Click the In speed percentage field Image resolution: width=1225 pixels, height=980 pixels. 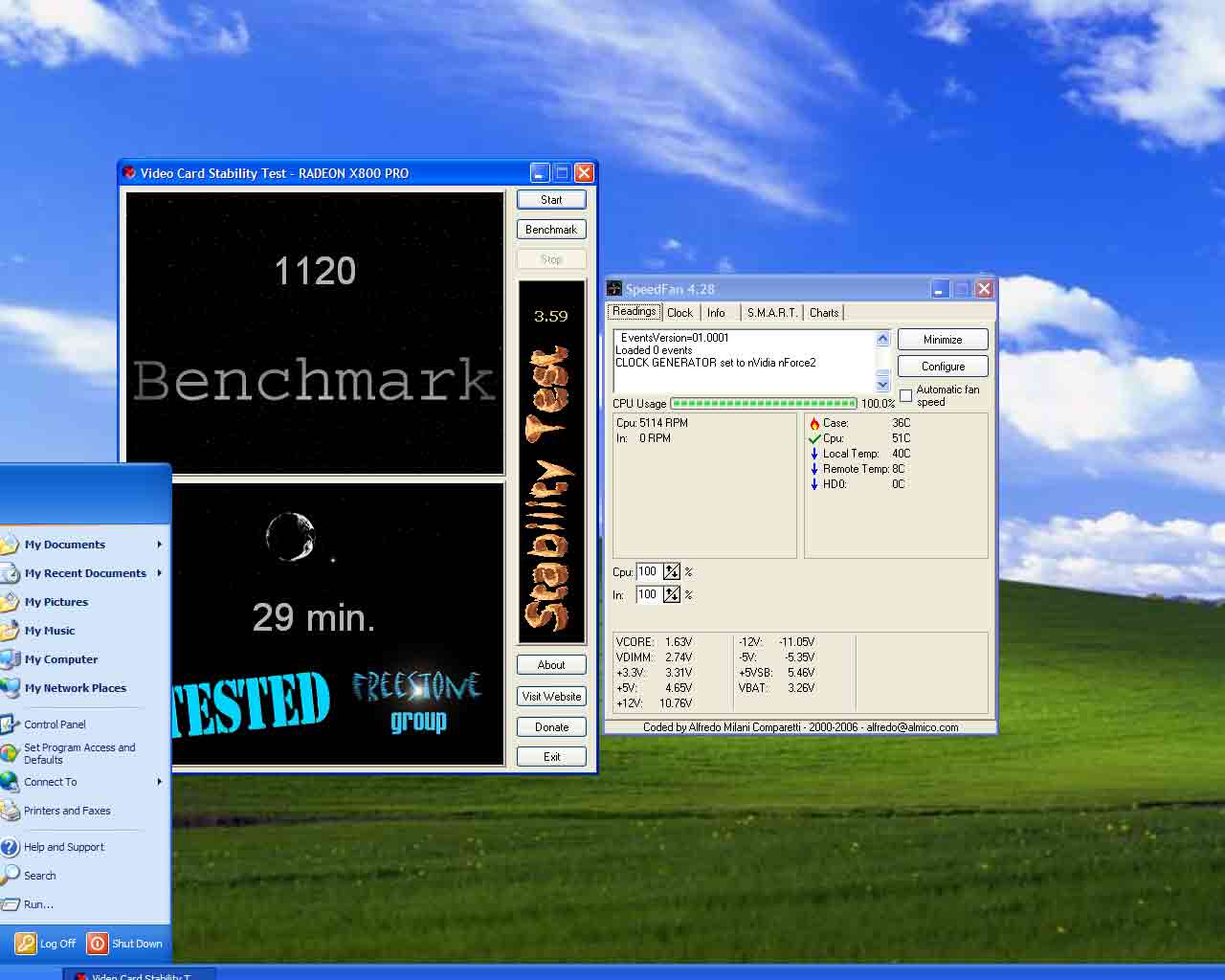[649, 594]
